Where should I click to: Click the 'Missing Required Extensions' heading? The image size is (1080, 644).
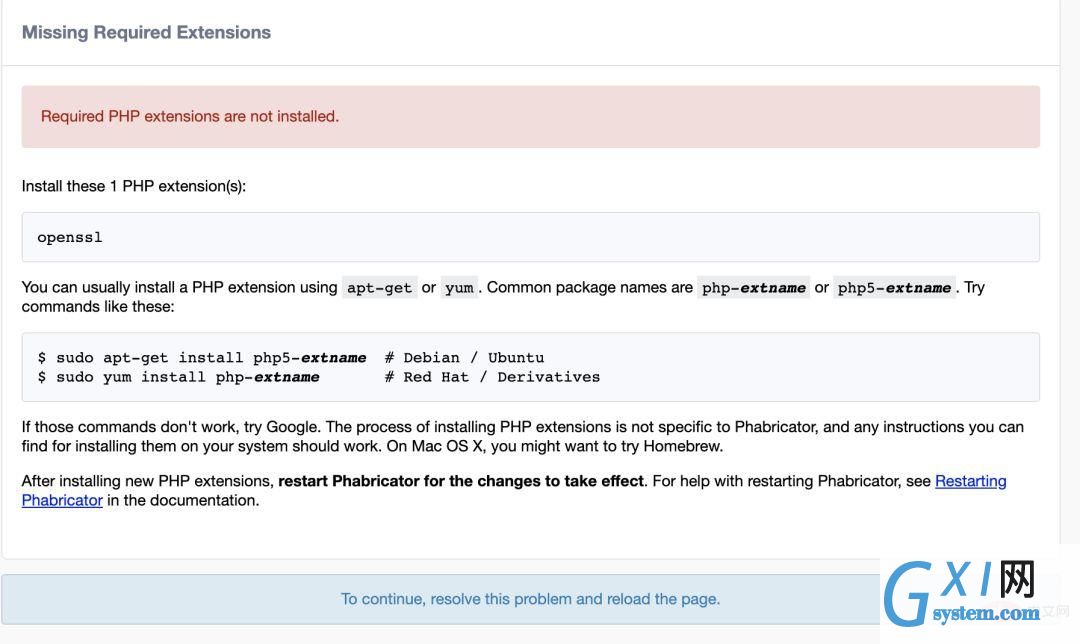[x=146, y=32]
